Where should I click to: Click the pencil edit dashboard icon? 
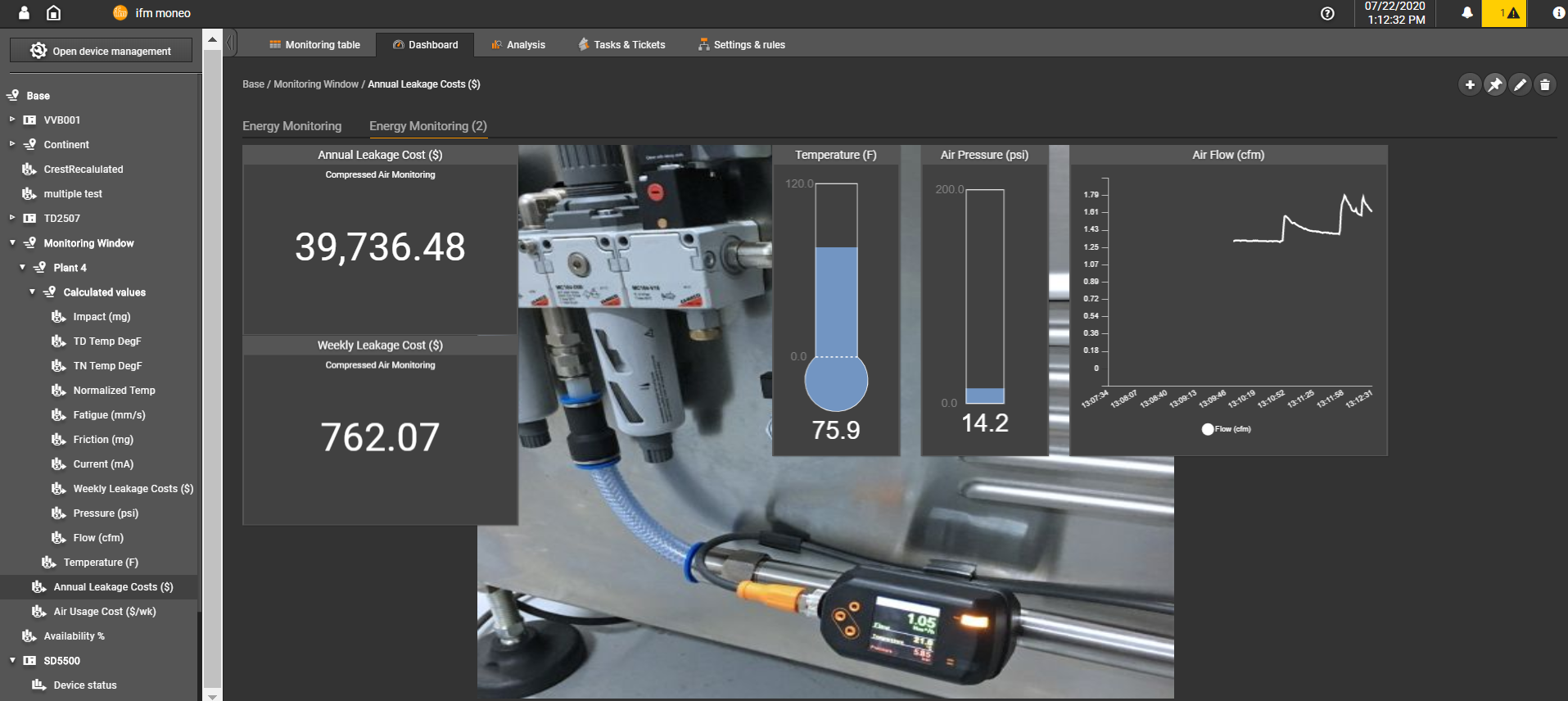[x=1521, y=84]
